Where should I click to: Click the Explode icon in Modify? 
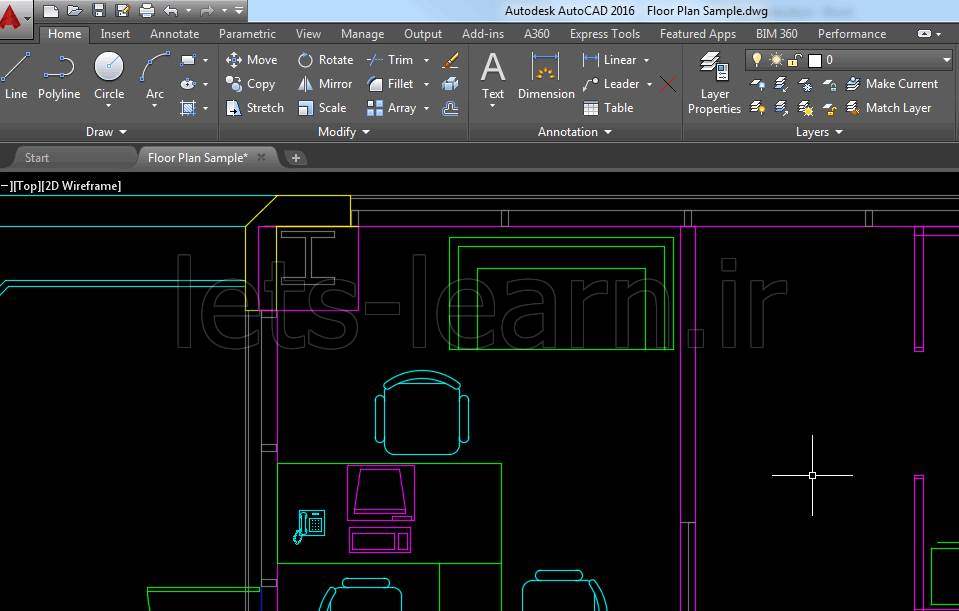tap(450, 84)
